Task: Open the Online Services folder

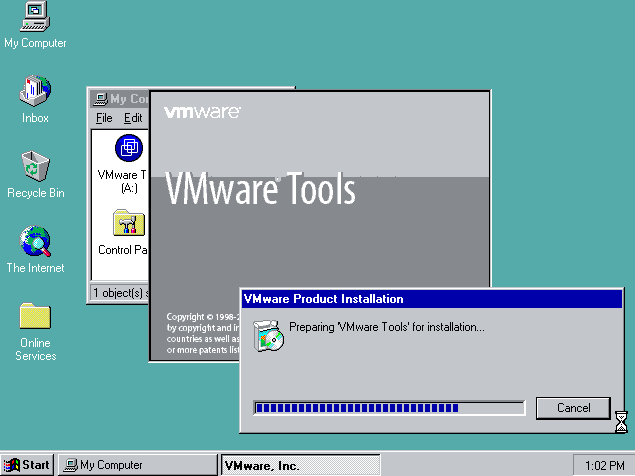Action: (x=35, y=317)
